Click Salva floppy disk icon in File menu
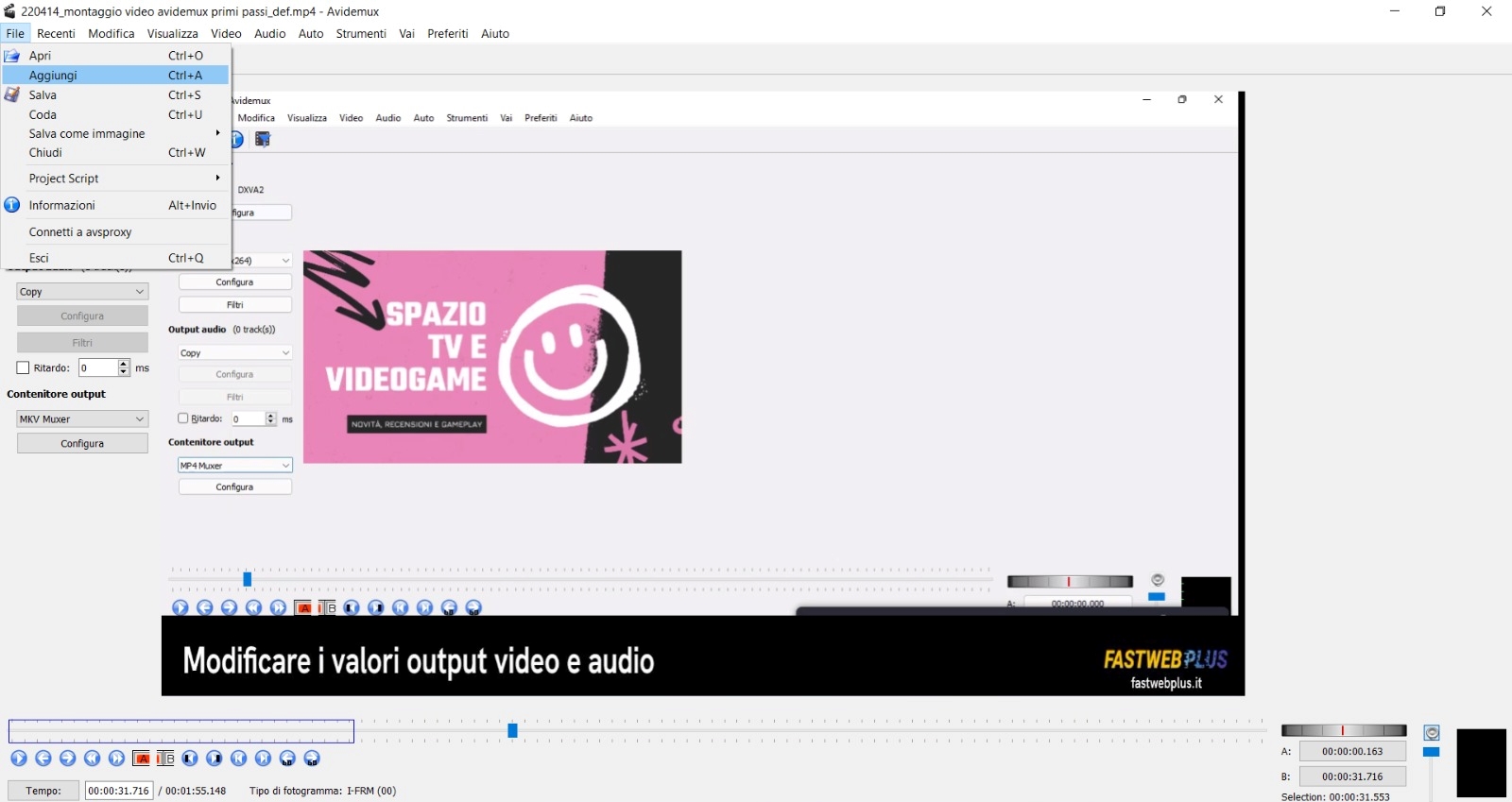The height and width of the screenshot is (802, 1512). point(12,94)
